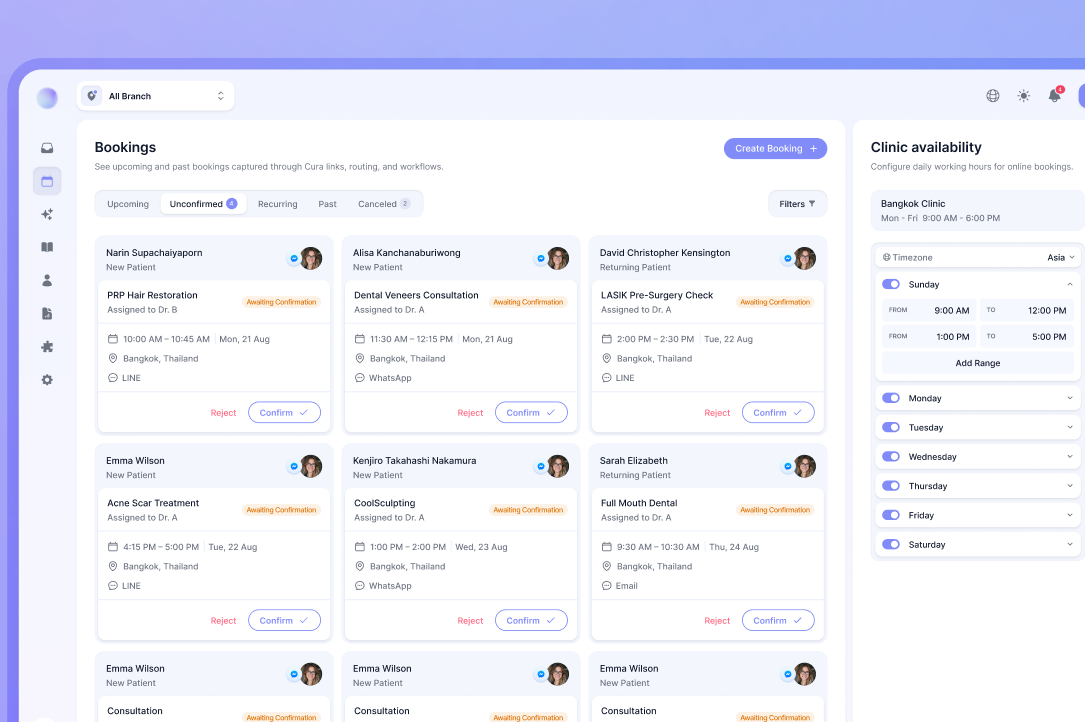Click Alisa Kanchanaburiwong's avatar photo
Viewport: 1085px width, 722px height.
click(x=558, y=258)
